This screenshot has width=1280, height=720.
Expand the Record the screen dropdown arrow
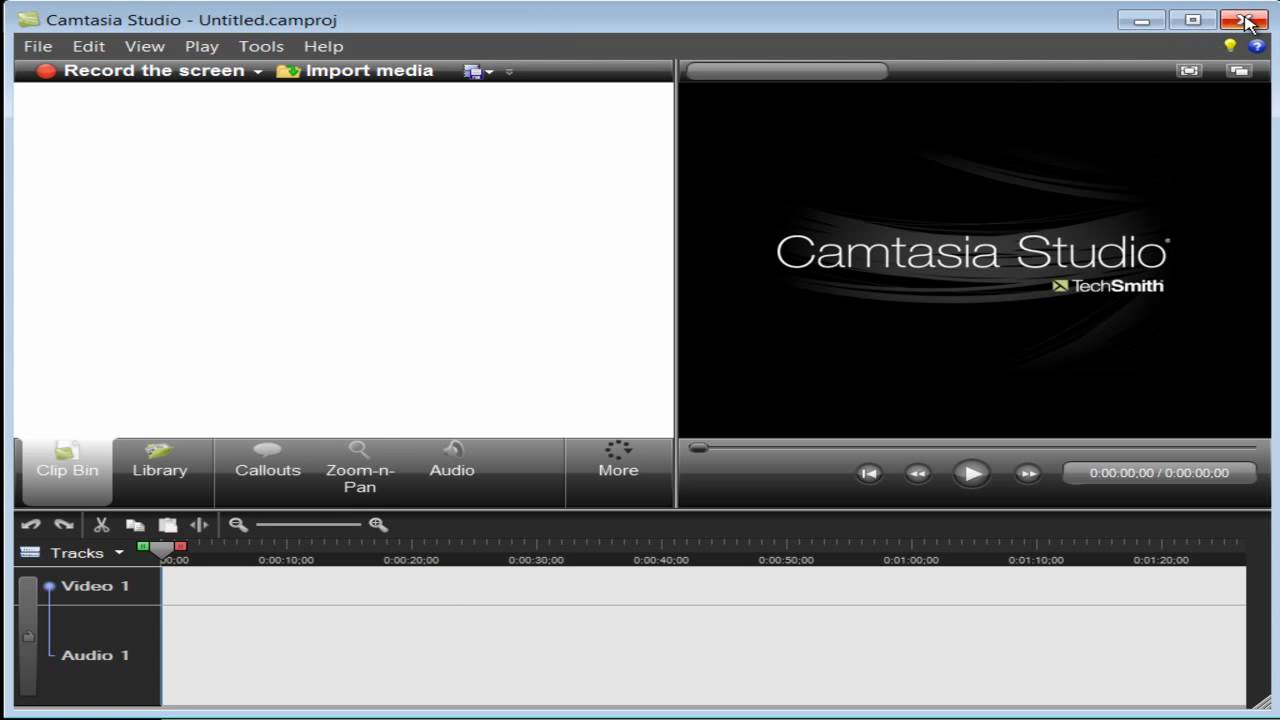257,72
